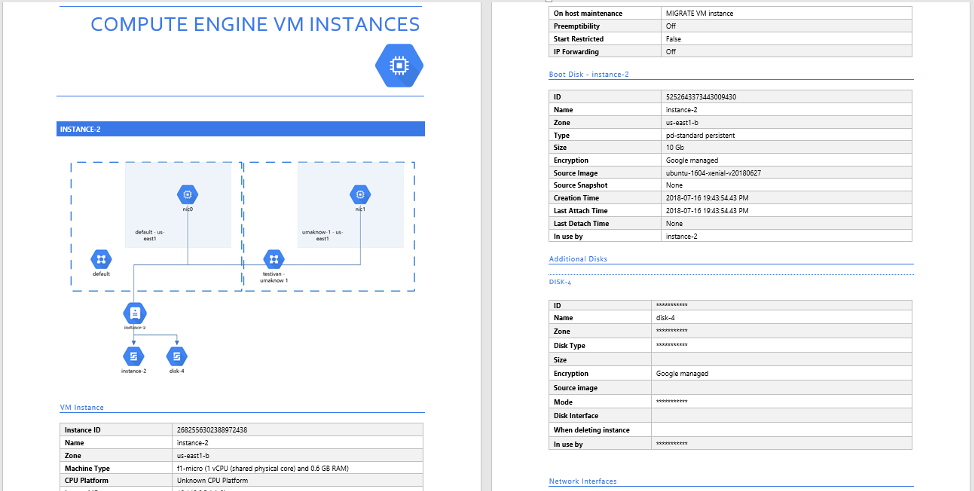
Task: Click the masked ID value in DISK-4 table
Action: [x=671, y=305]
